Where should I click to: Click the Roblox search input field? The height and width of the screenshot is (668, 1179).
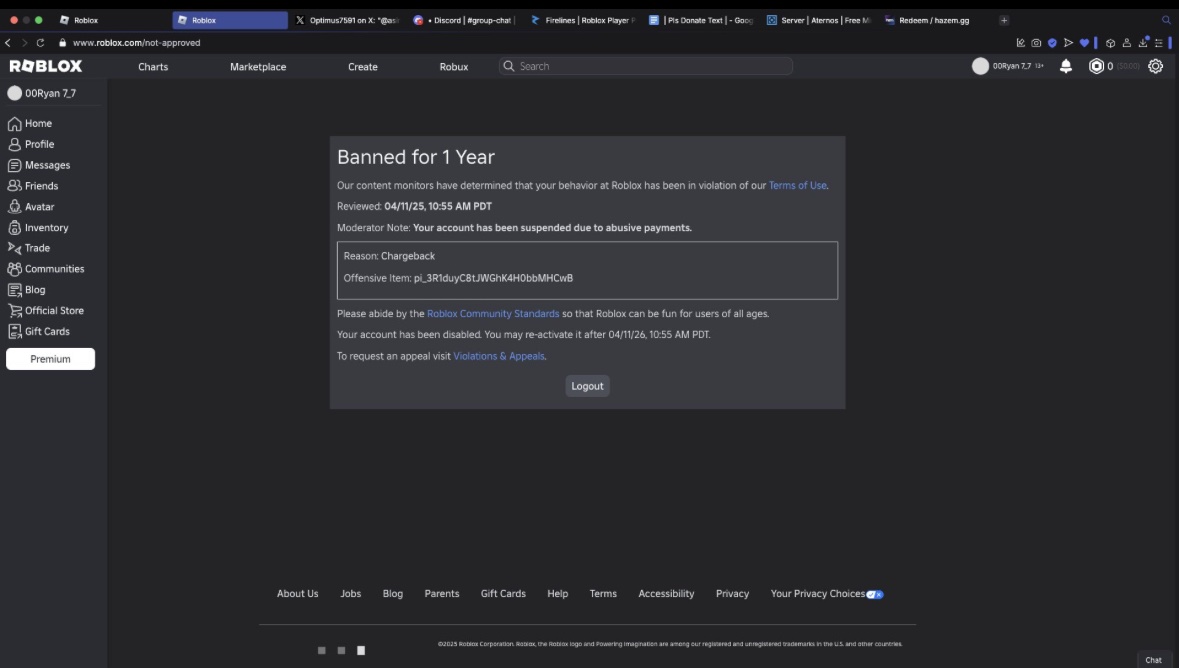coord(645,66)
